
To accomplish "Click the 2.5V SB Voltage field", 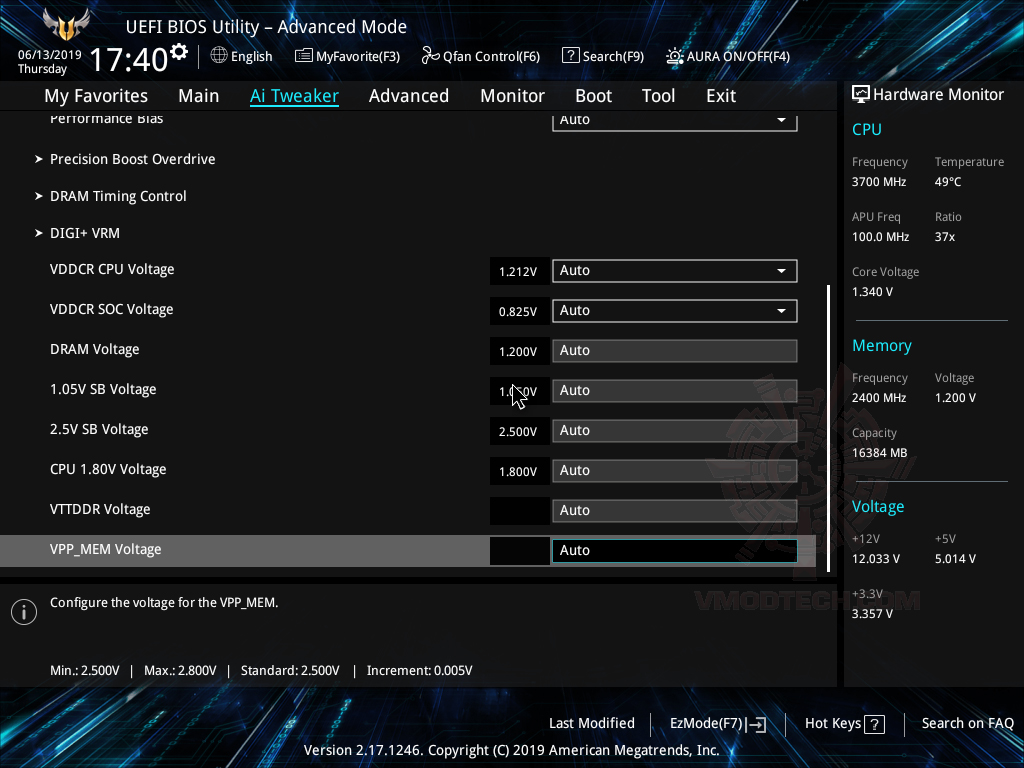I will point(675,431).
